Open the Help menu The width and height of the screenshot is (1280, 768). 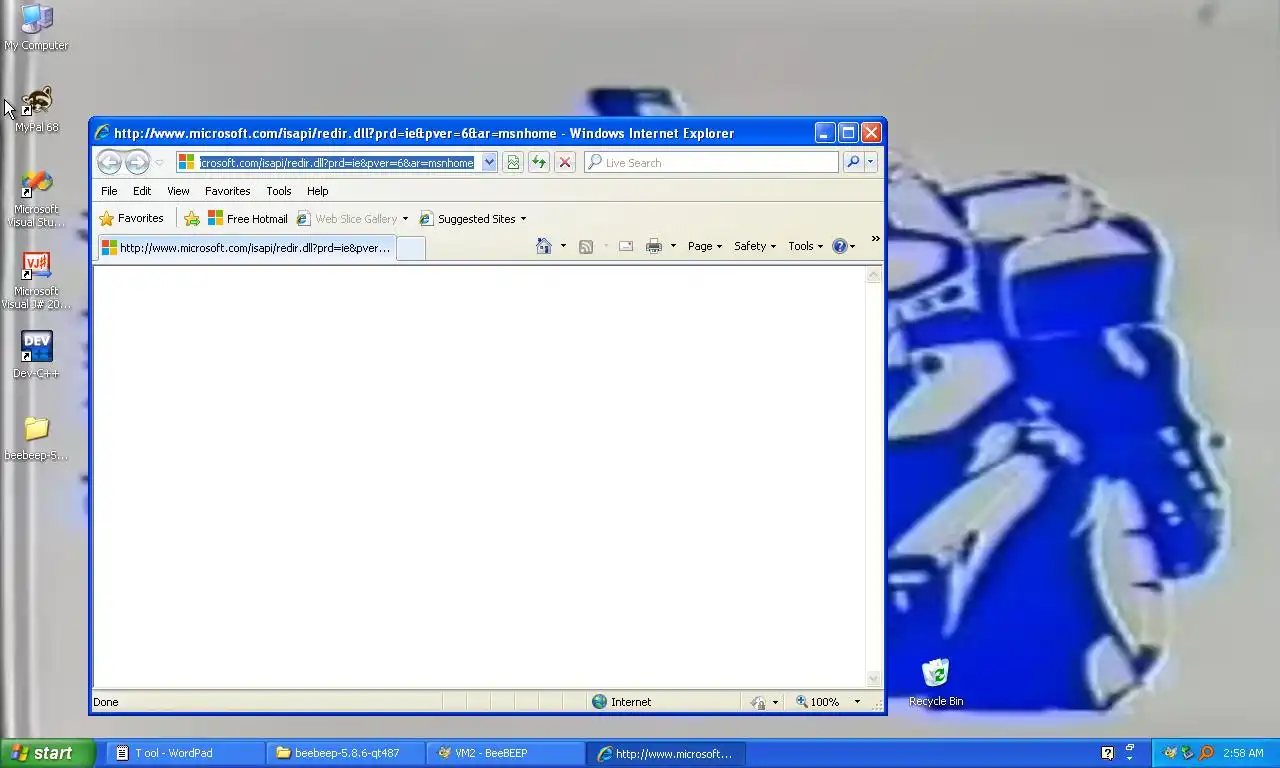317,191
